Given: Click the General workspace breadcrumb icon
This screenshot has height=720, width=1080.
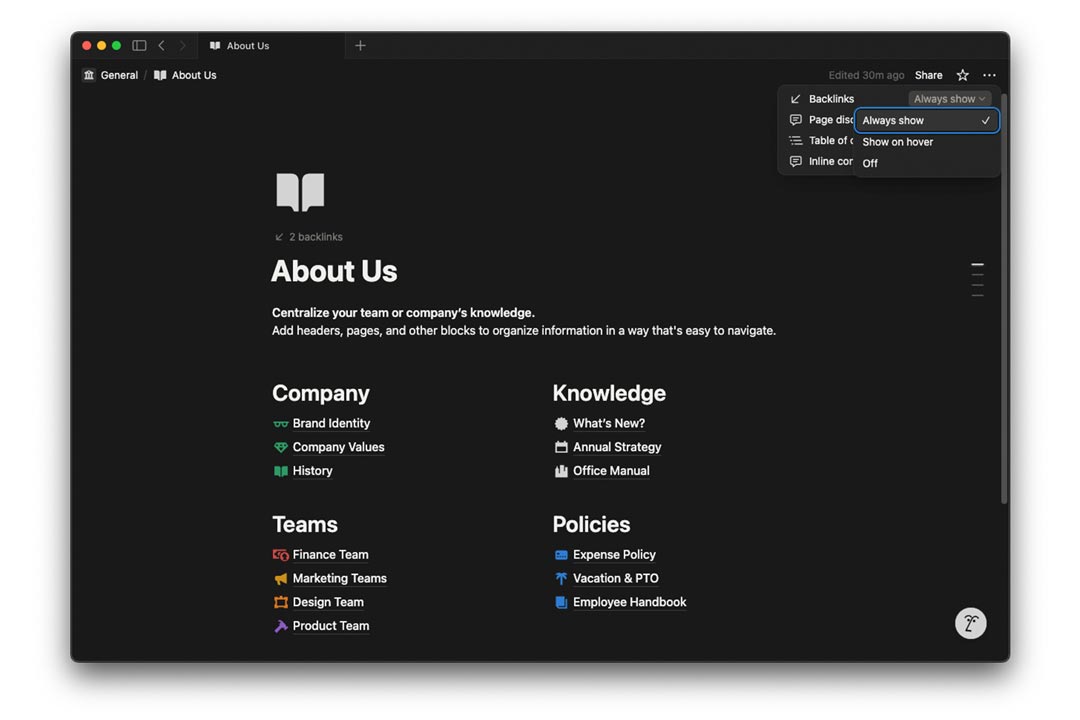Looking at the screenshot, I should [90, 75].
